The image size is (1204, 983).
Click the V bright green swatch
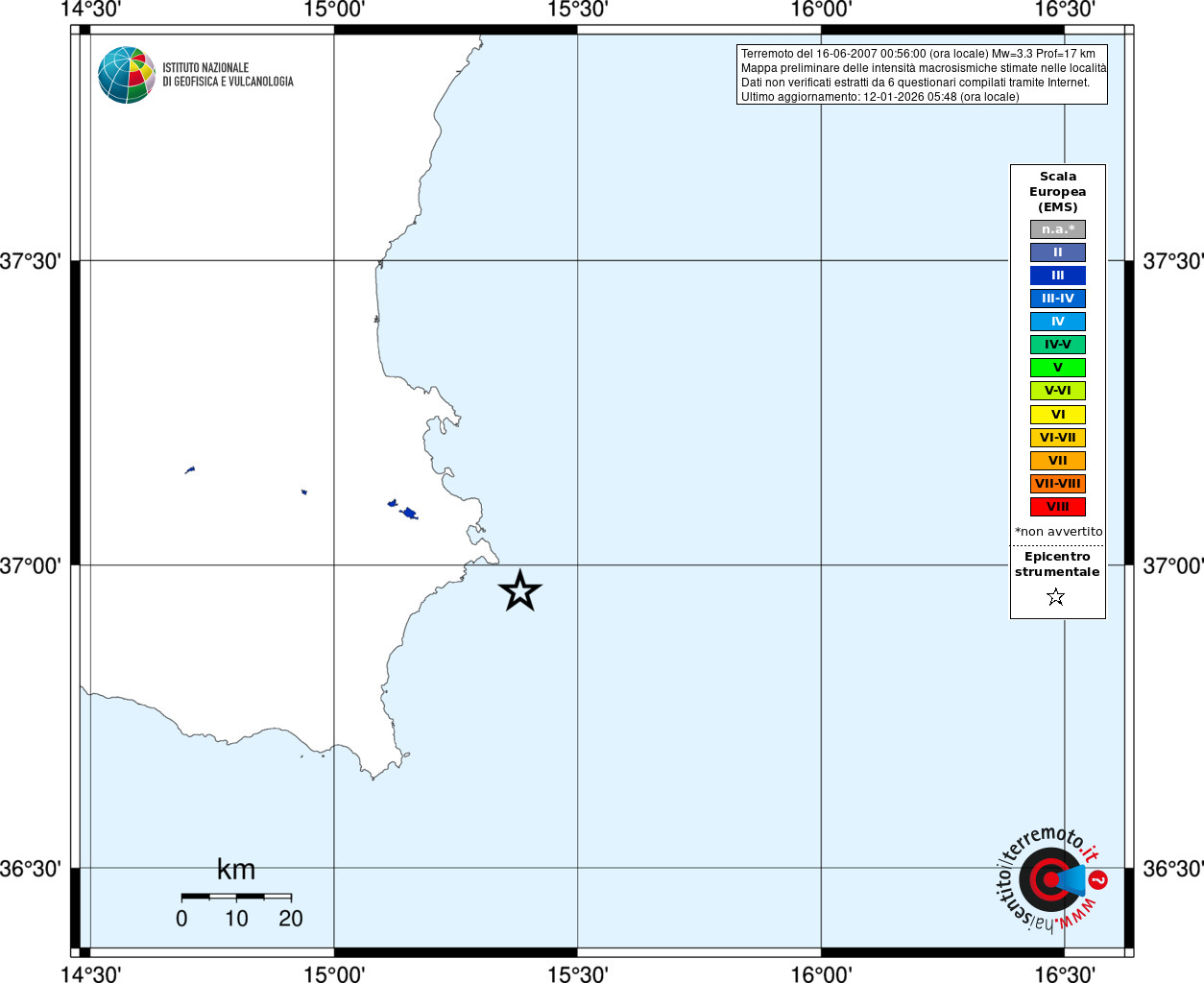point(1058,368)
